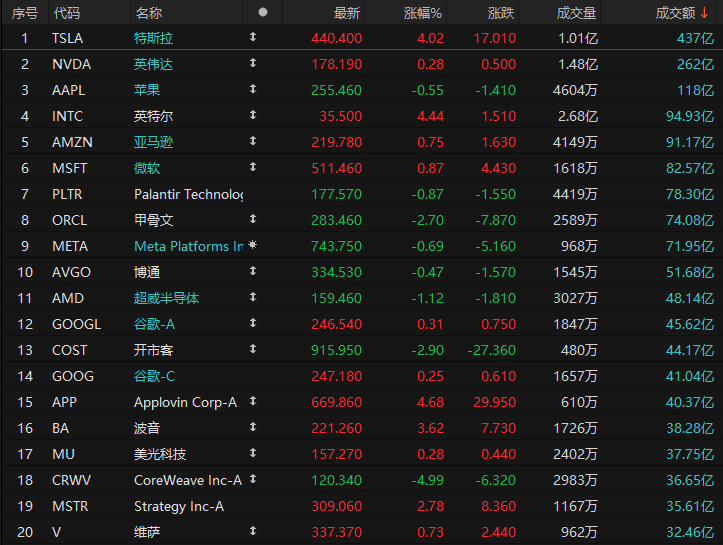
Task: Select the Applovin Corp-A name cell
Action: 185,403
